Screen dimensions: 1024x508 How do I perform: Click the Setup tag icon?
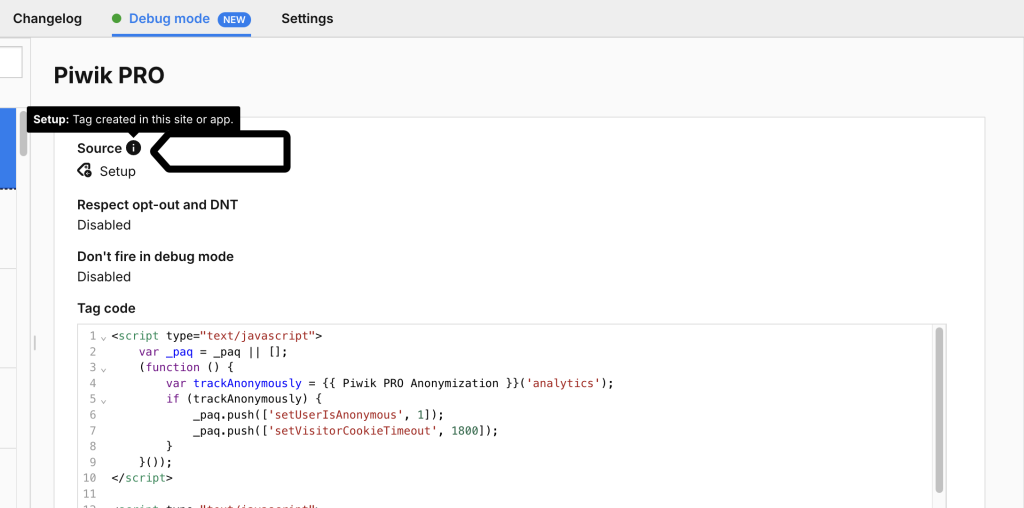point(84,171)
